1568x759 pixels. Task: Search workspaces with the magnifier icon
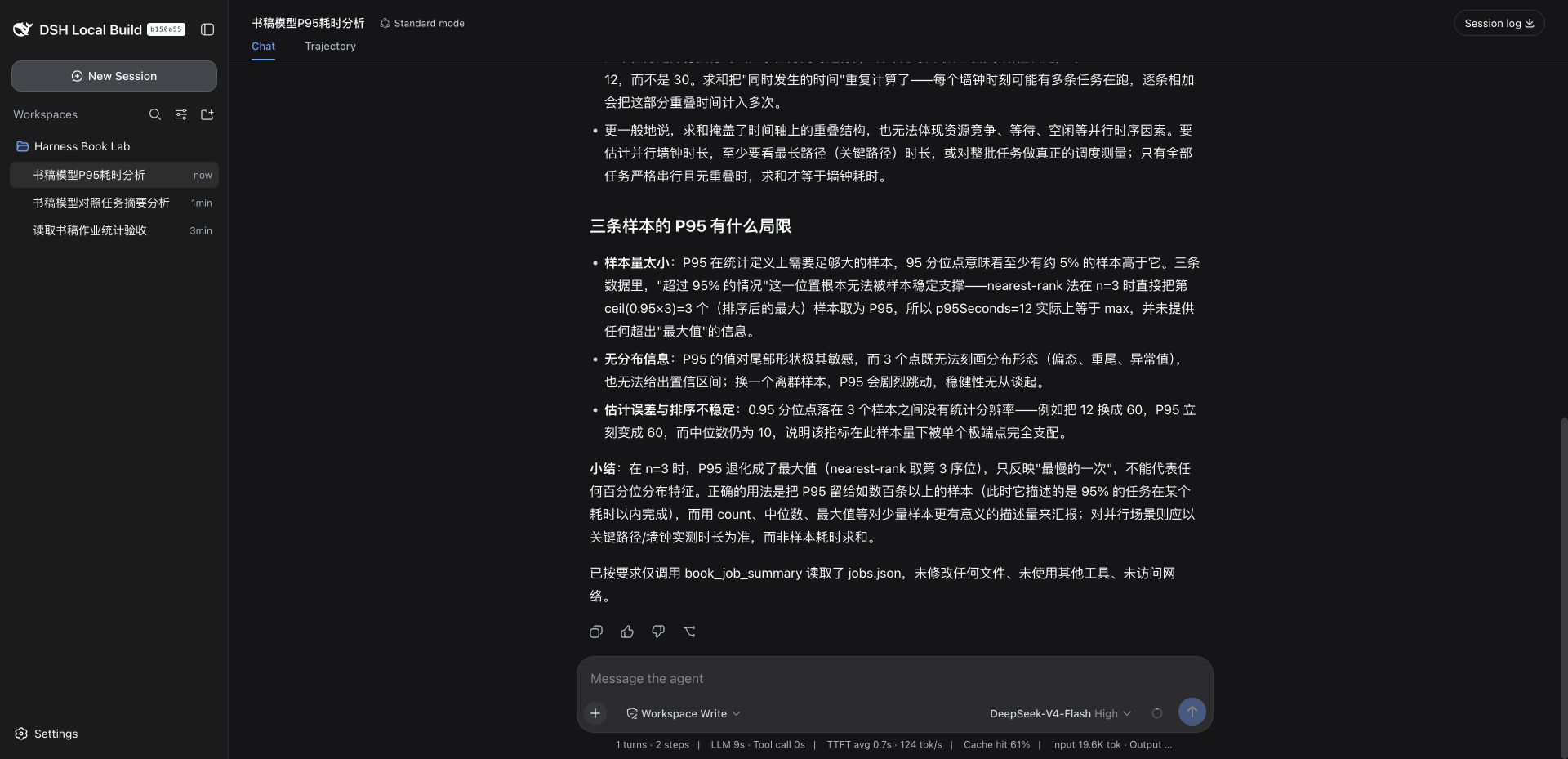point(155,114)
